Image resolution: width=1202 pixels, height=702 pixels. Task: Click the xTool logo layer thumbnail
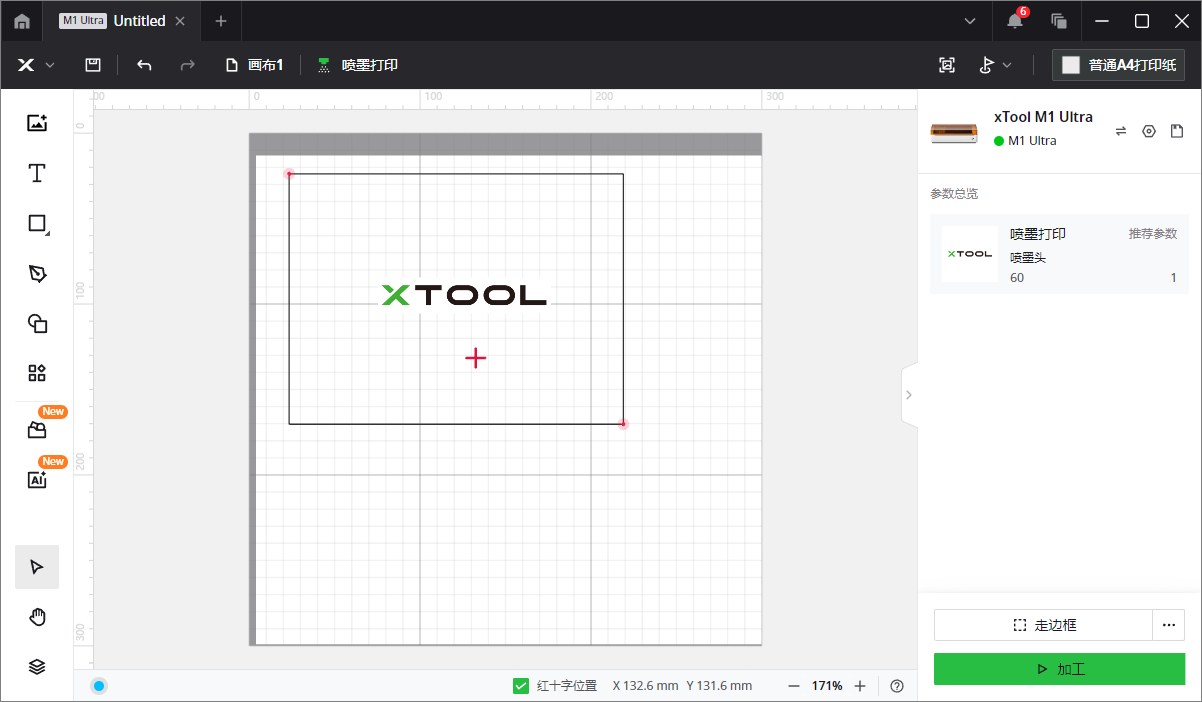970,254
